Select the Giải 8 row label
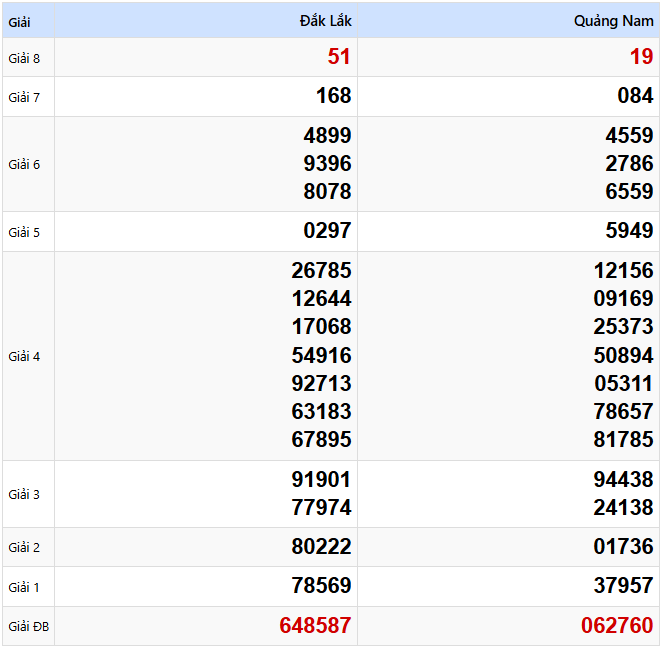Viewport: 662px width, 649px height. 24,58
